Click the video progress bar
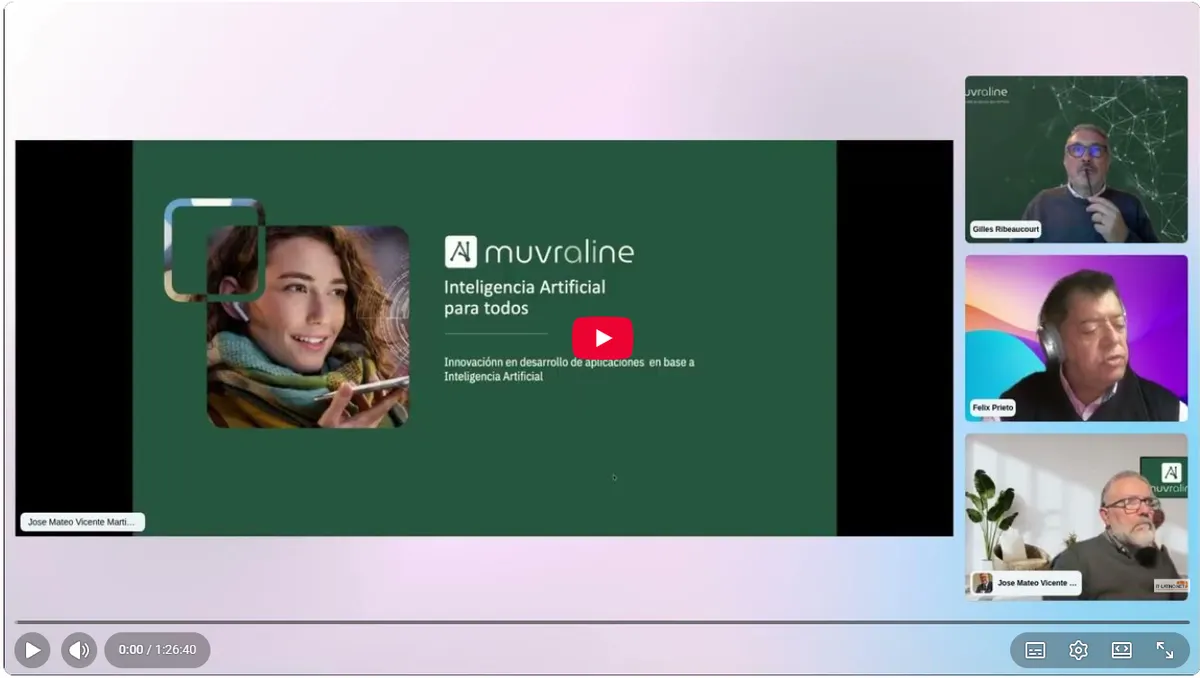The height and width of the screenshot is (678, 1200). pos(602,622)
